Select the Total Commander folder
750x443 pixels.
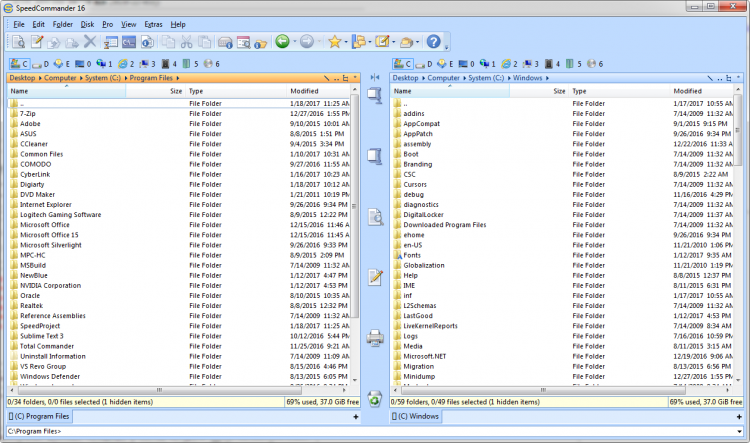click(x=47, y=346)
